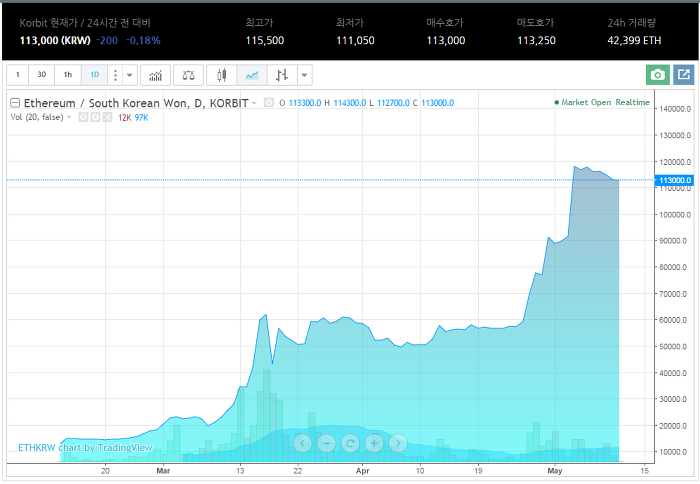Screen dimensions: 700x484
Task: Select the 1 minute interval button
Action: (x=18, y=75)
